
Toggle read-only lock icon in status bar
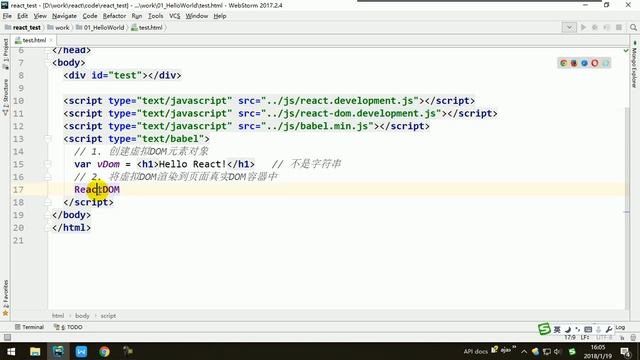(x=622, y=338)
